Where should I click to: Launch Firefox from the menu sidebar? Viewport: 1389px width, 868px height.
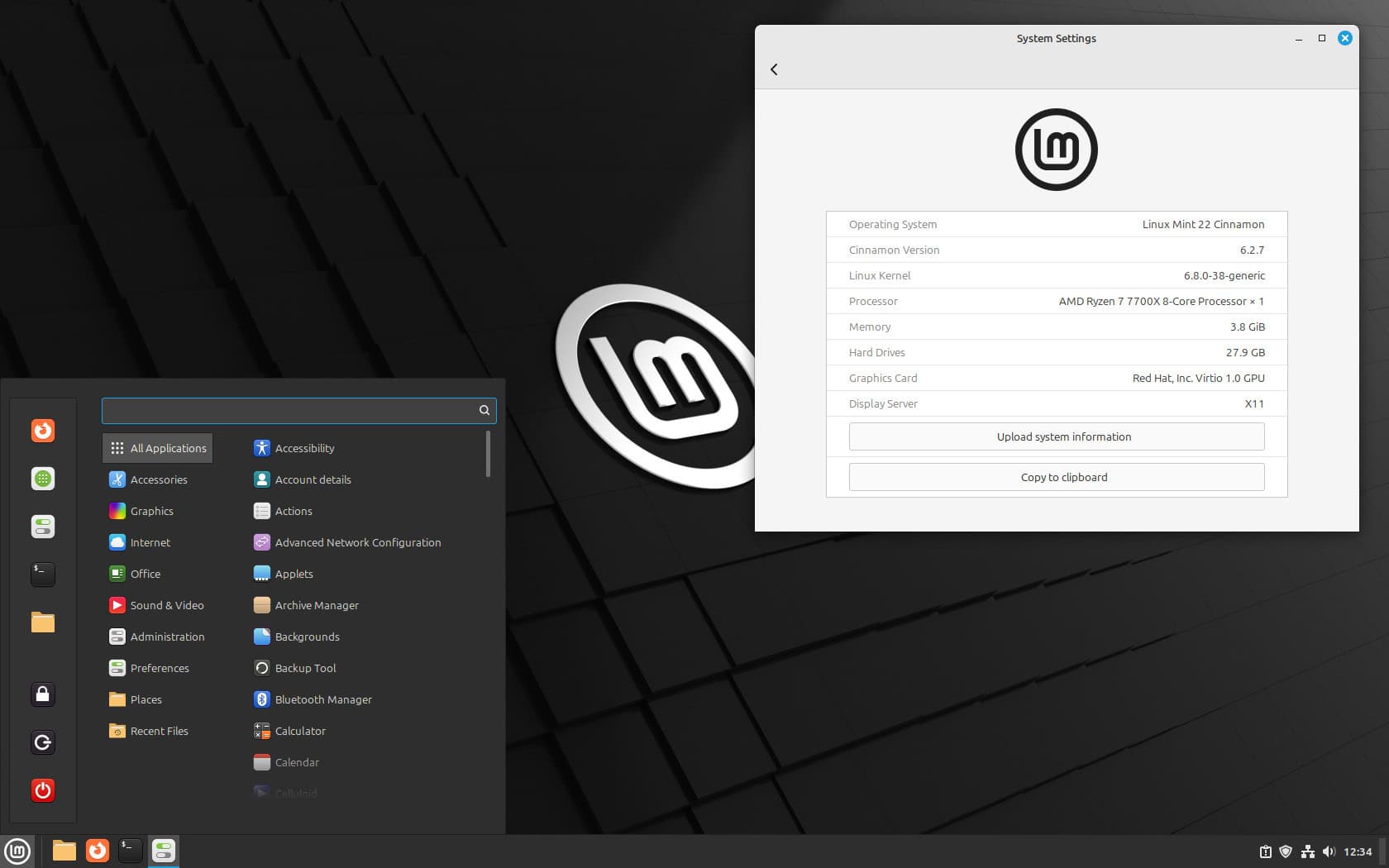[42, 431]
